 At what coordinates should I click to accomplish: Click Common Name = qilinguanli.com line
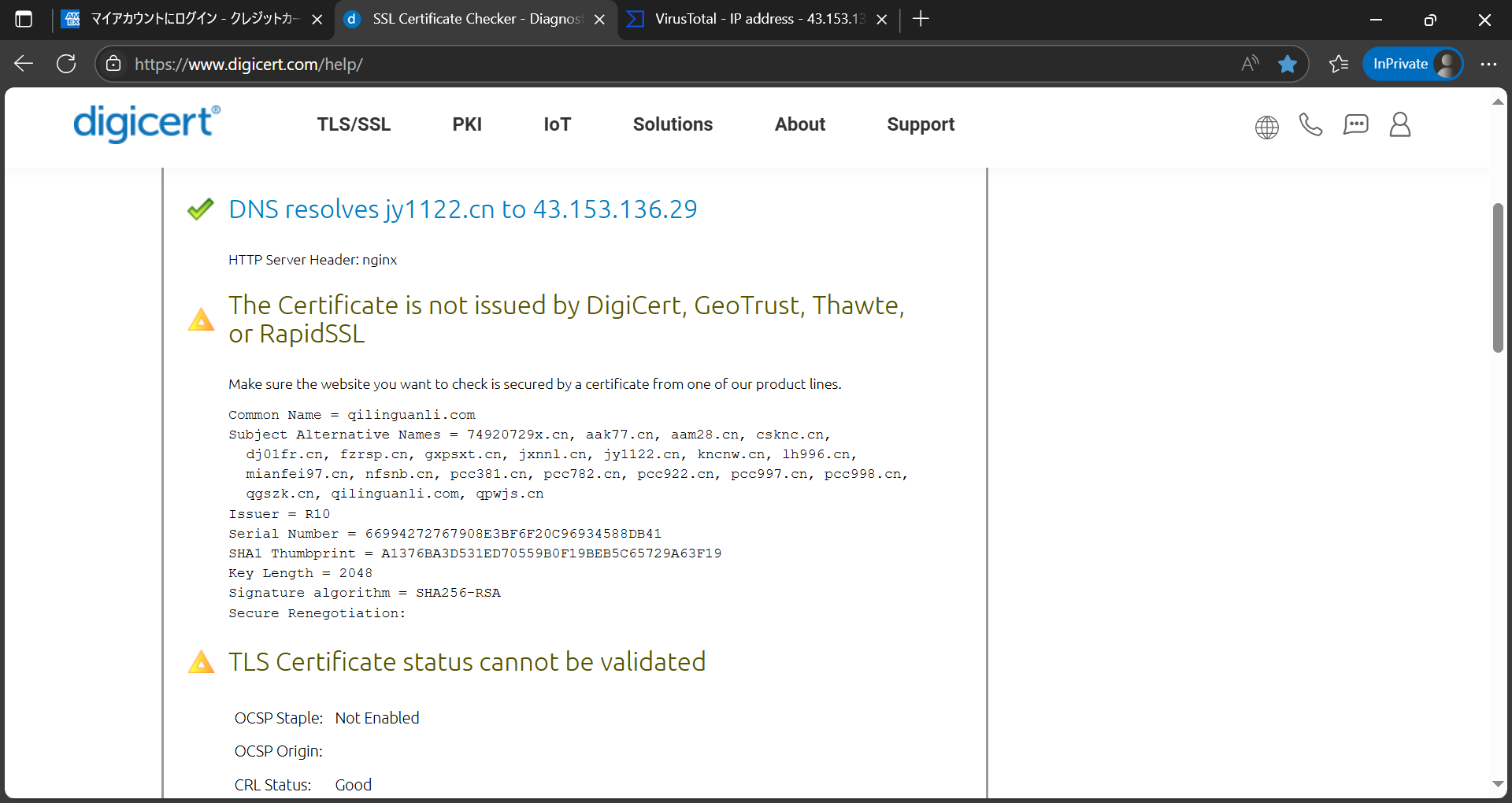352,415
